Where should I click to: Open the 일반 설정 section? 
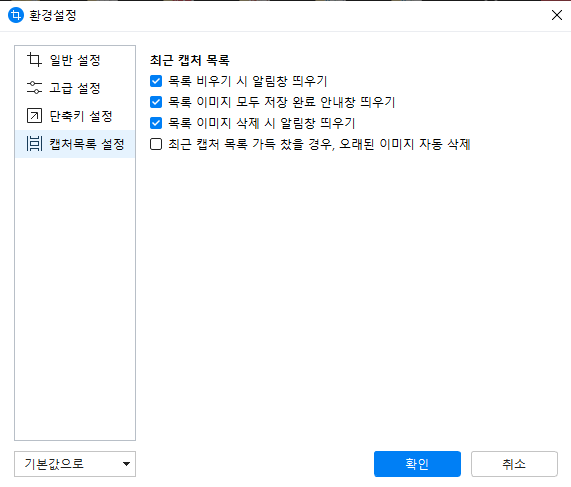click(x=75, y=60)
